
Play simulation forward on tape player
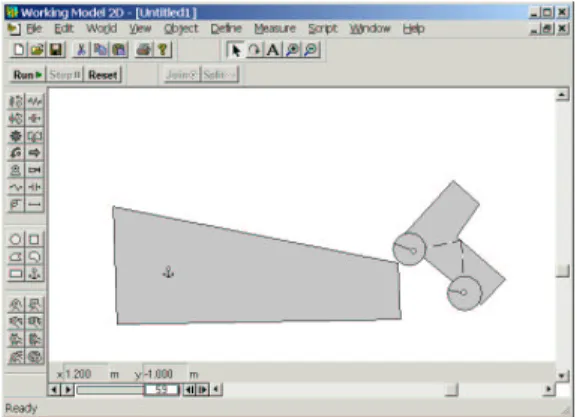(x=68, y=389)
